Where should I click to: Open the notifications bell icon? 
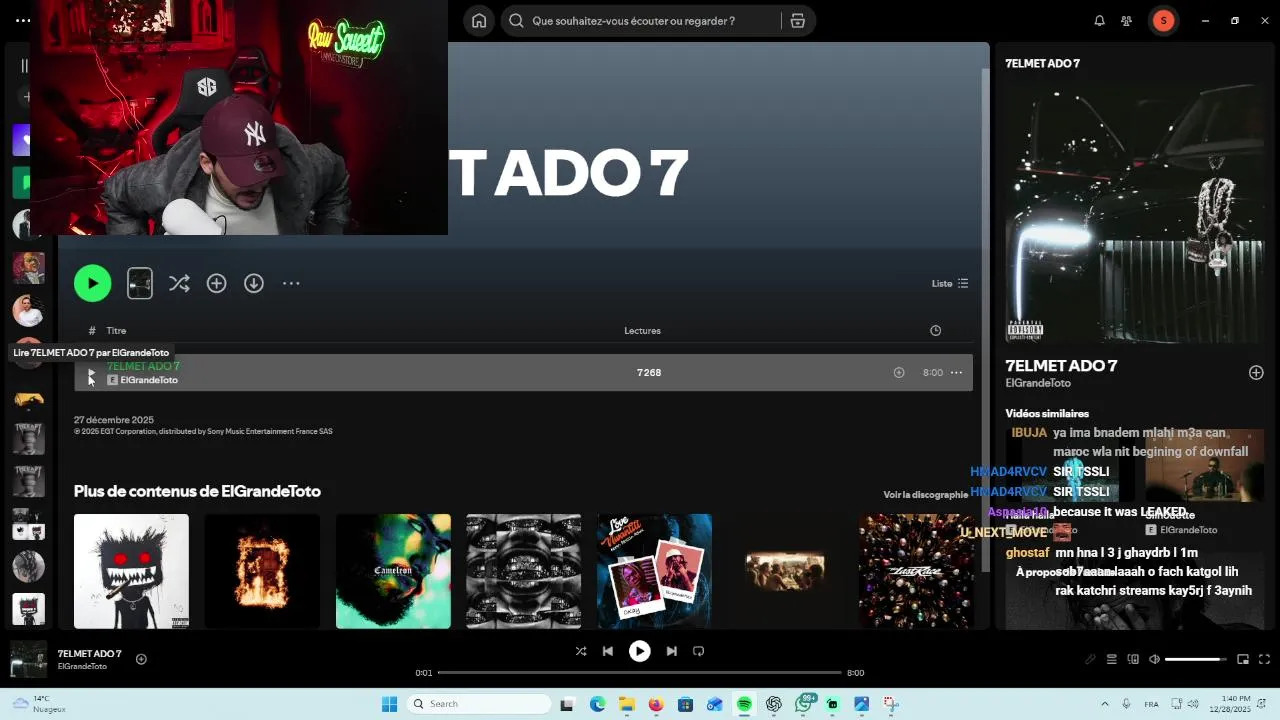pos(1099,21)
